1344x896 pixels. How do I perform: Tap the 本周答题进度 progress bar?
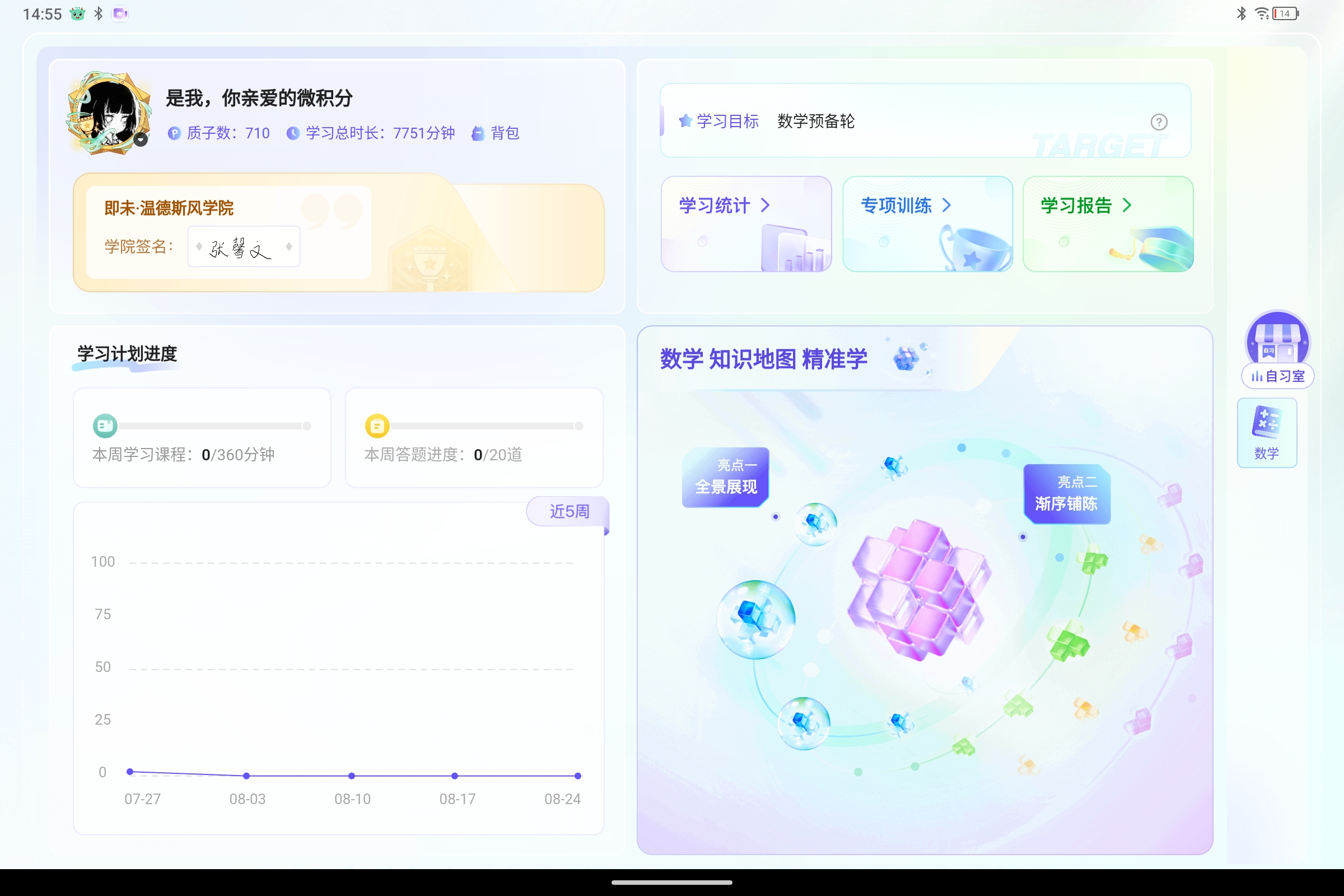487,426
